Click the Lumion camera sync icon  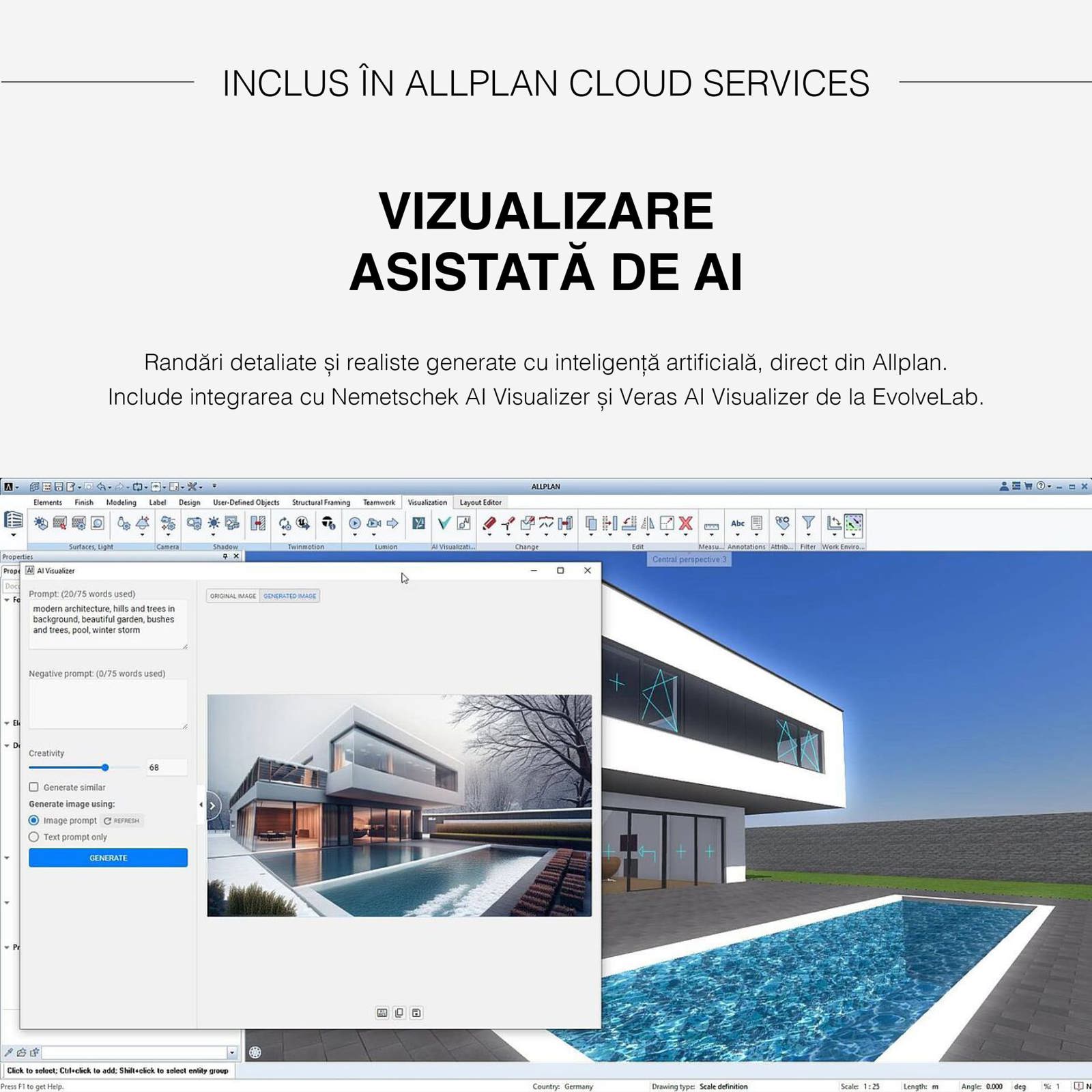pyautogui.click(x=374, y=523)
